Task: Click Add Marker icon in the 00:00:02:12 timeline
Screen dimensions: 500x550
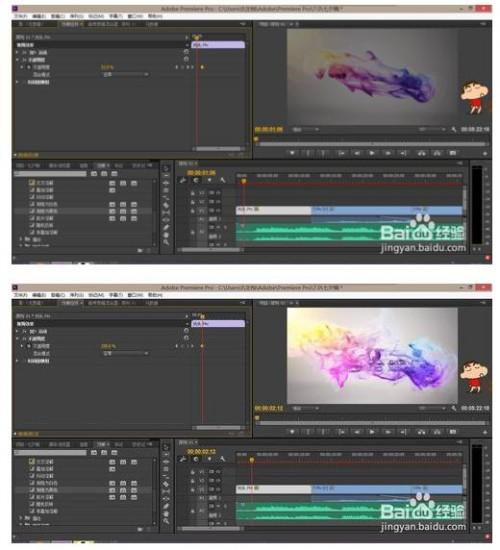Action: click(209, 459)
